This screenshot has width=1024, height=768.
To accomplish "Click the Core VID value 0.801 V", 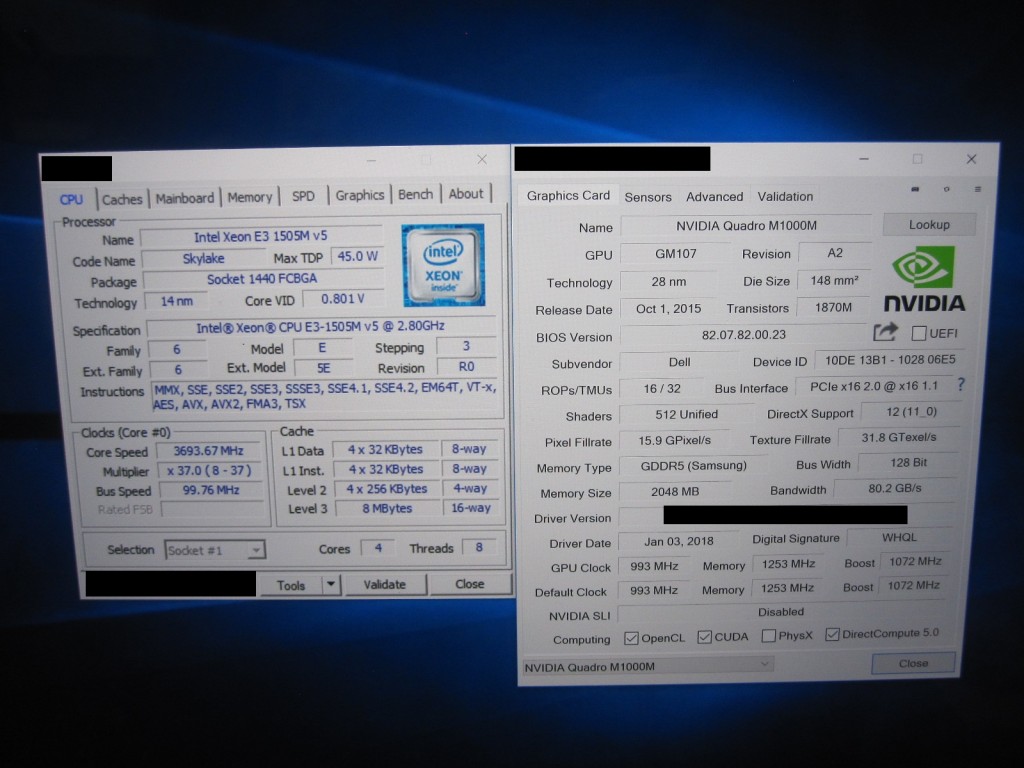I will click(x=343, y=298).
